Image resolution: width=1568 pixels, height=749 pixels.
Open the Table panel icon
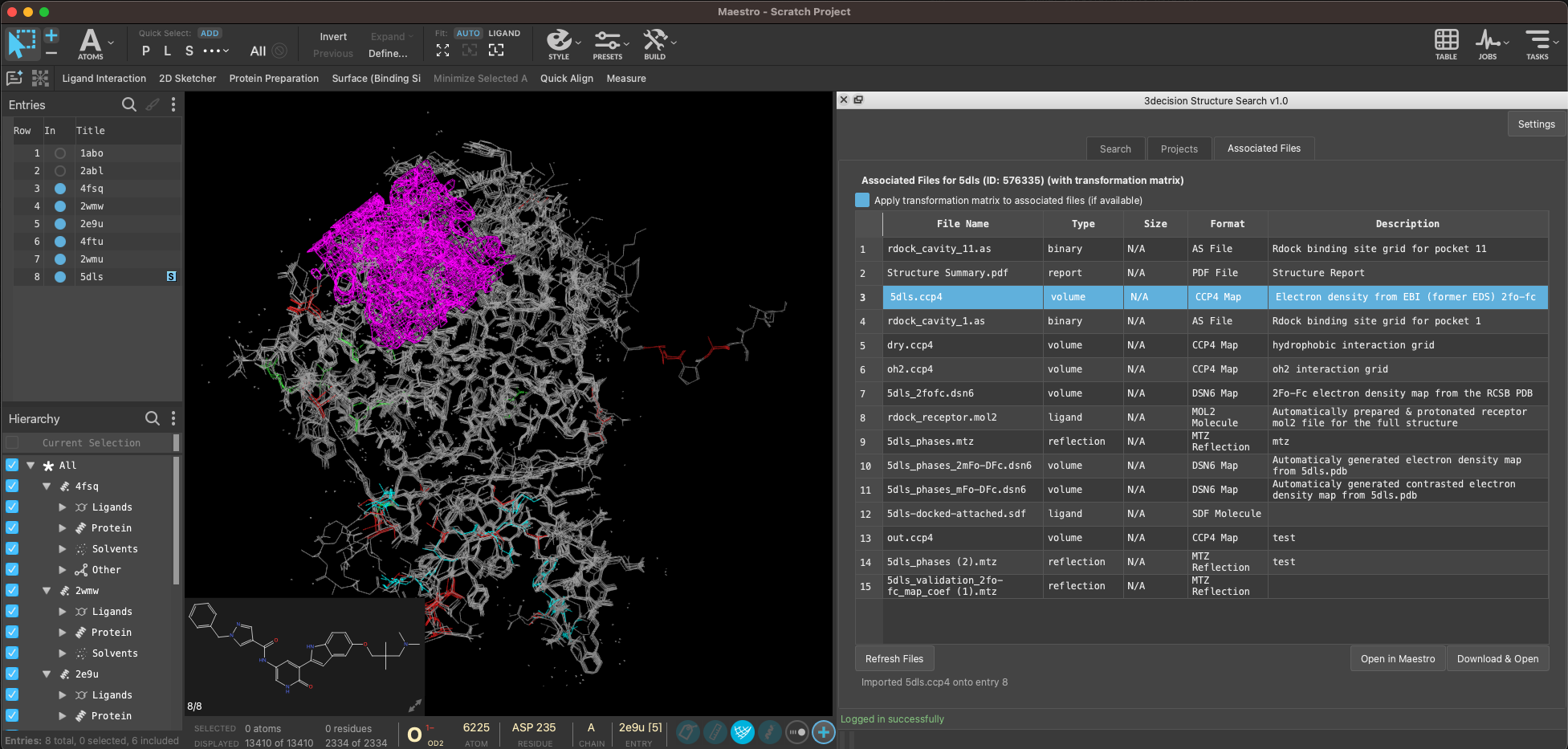(x=1446, y=44)
